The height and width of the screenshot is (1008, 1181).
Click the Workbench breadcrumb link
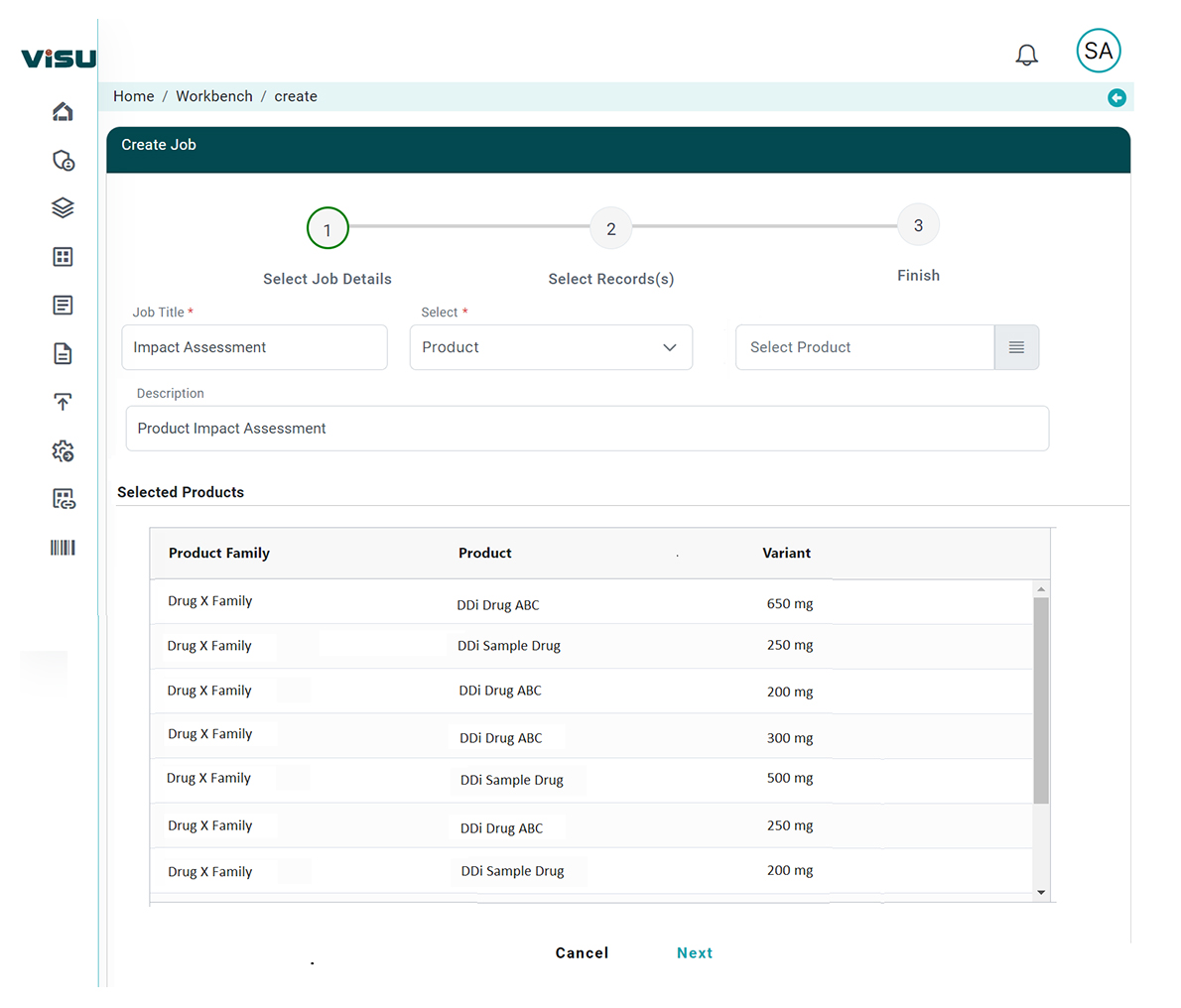pos(214,96)
